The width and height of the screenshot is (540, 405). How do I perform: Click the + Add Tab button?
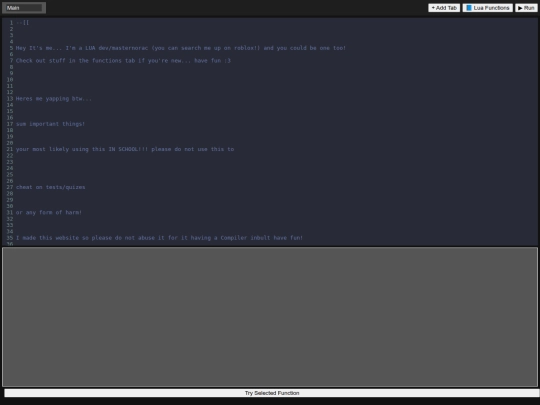coord(444,8)
